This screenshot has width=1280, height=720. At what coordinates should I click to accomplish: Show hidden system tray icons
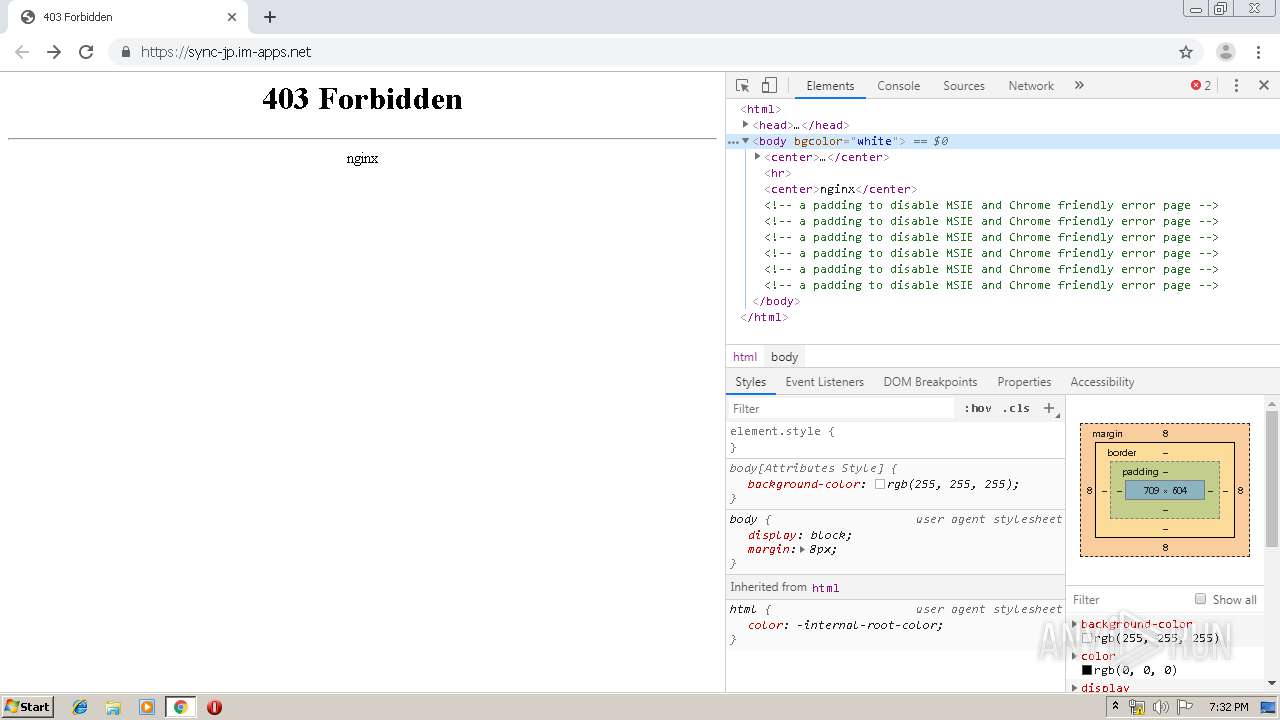point(1115,707)
